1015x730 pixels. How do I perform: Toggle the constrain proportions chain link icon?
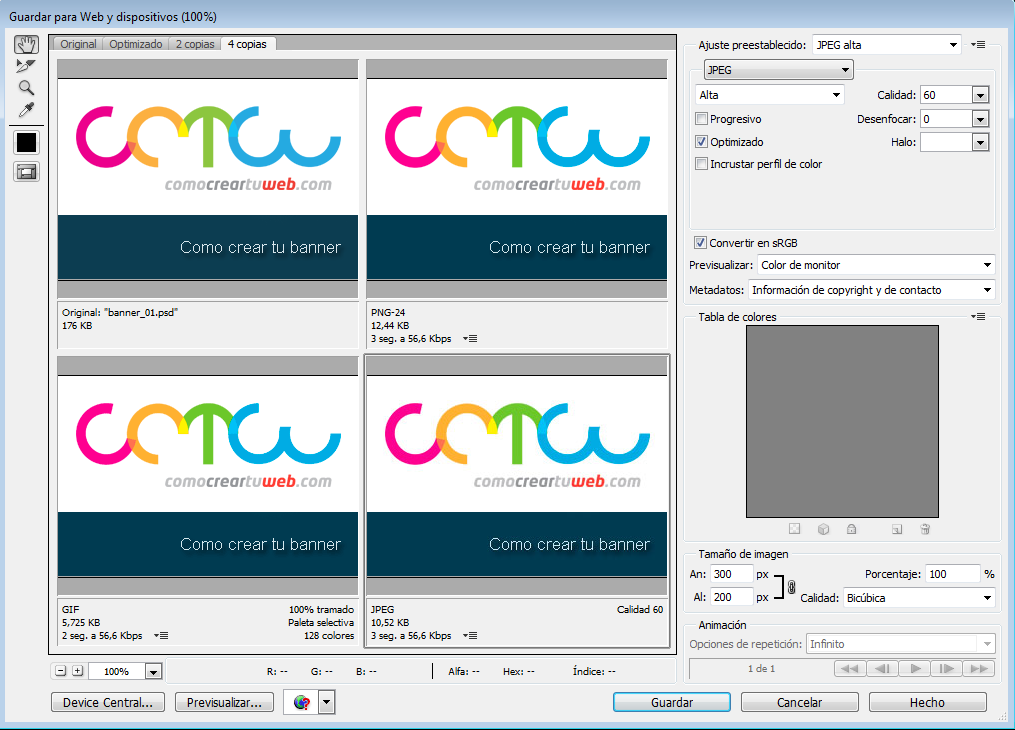(791, 586)
